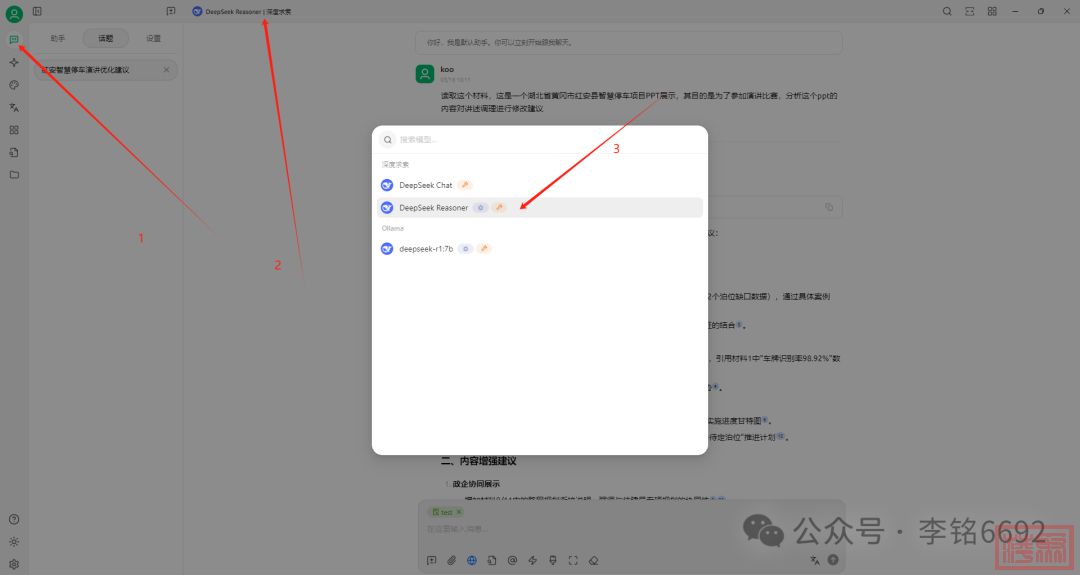
Task: Collapse the sidebar panel toggle icon
Action: click(37, 11)
